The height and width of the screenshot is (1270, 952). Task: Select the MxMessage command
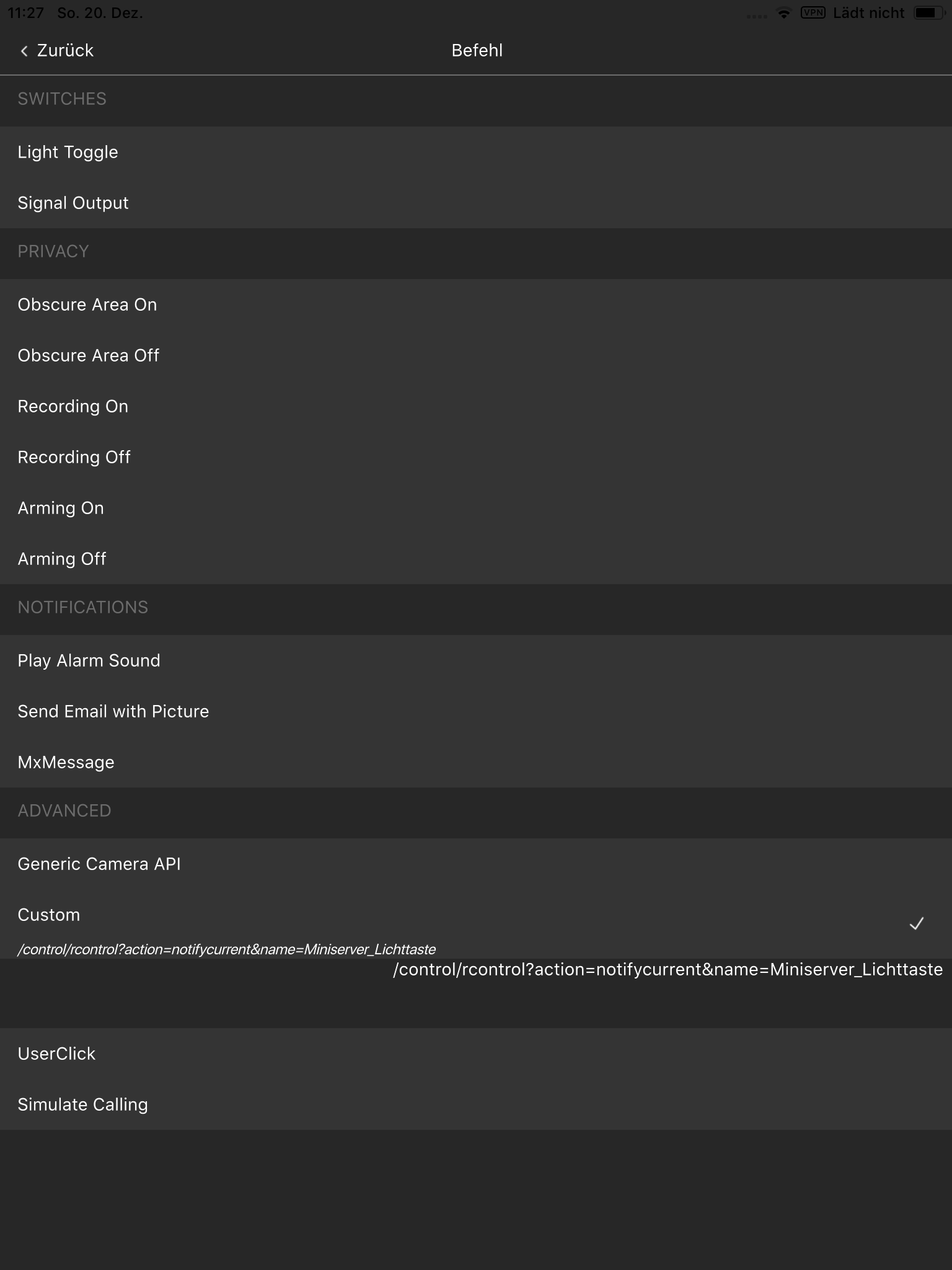(x=66, y=762)
